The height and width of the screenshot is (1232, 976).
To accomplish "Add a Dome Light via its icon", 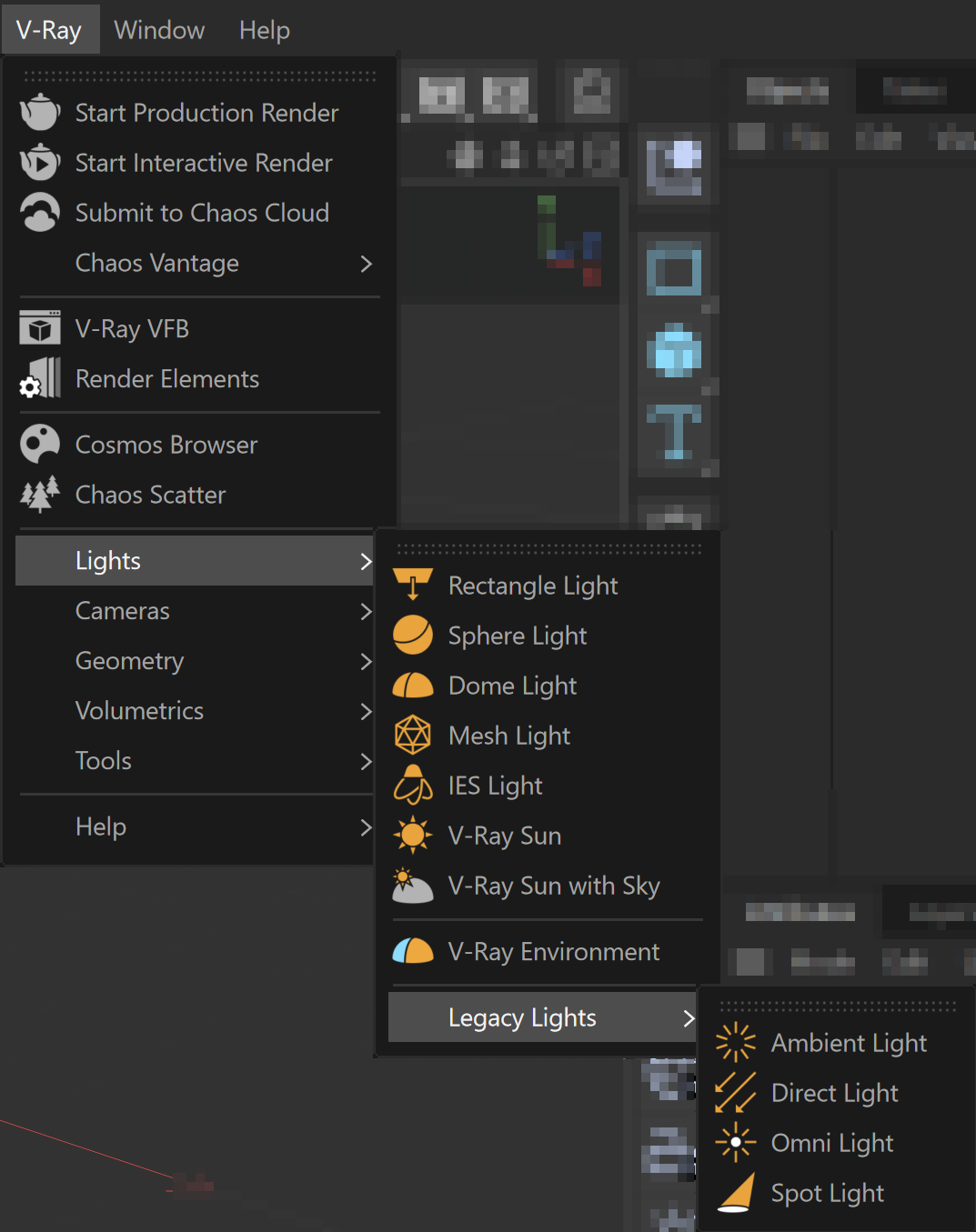I will pos(413,686).
